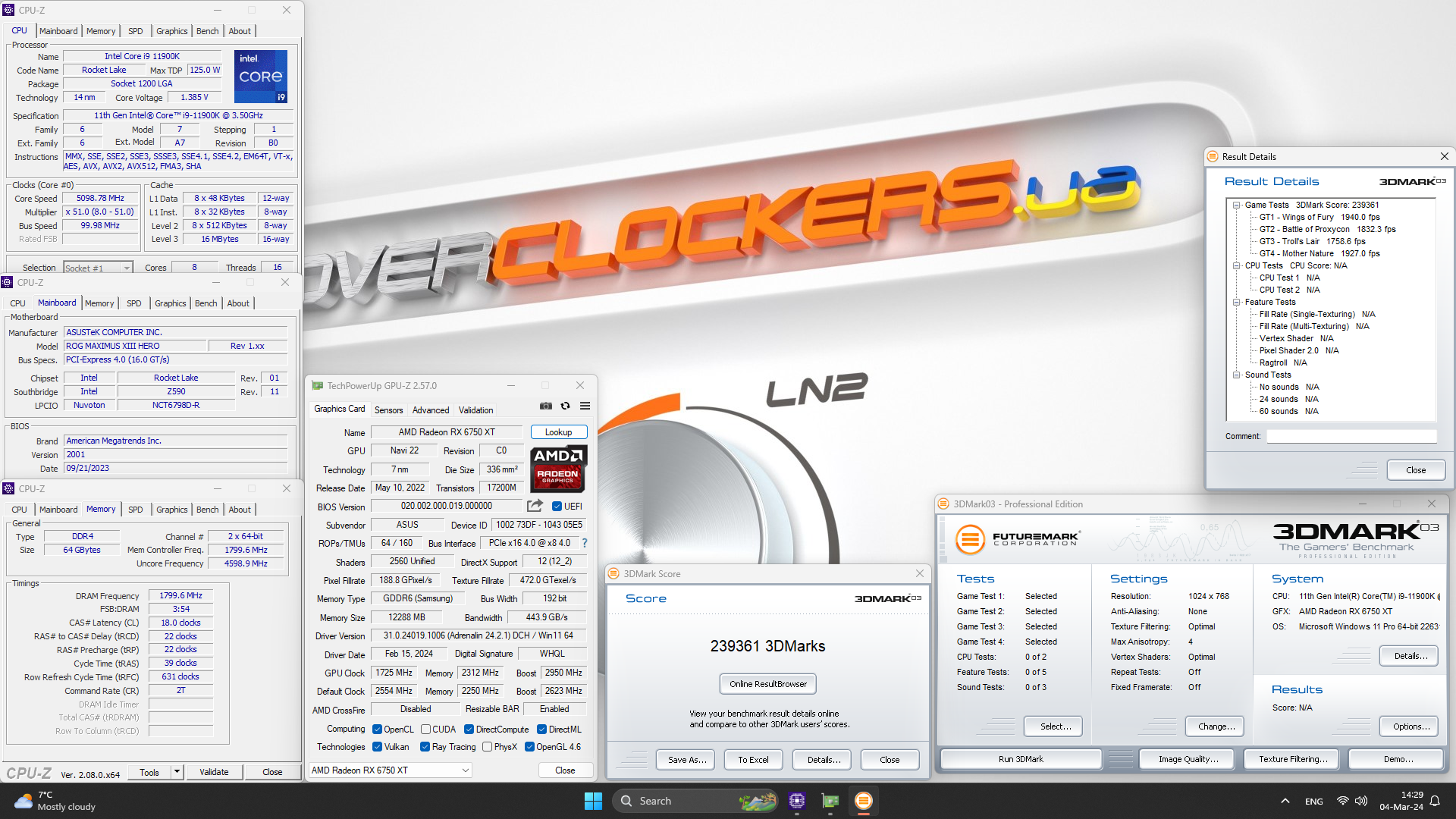Viewport: 1456px width, 819px height.
Task: Click the Save As... button in score window
Action: [x=687, y=760]
